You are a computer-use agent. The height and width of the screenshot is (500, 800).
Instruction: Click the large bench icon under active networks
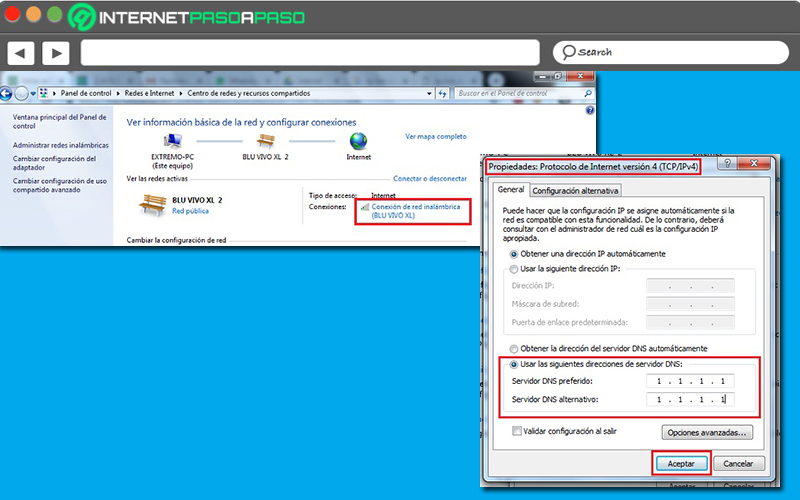[x=153, y=205]
